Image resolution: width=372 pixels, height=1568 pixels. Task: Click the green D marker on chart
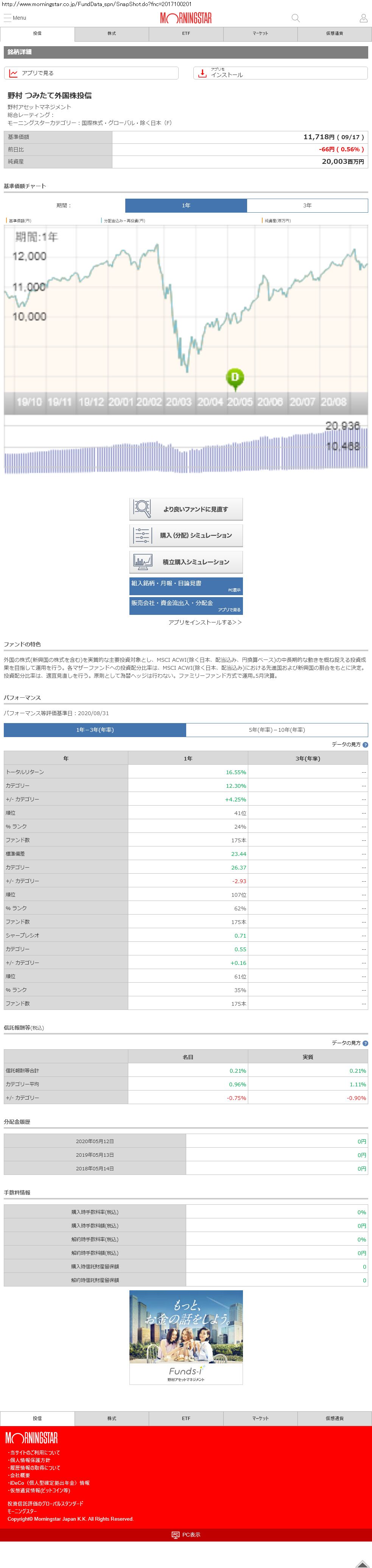click(x=235, y=377)
